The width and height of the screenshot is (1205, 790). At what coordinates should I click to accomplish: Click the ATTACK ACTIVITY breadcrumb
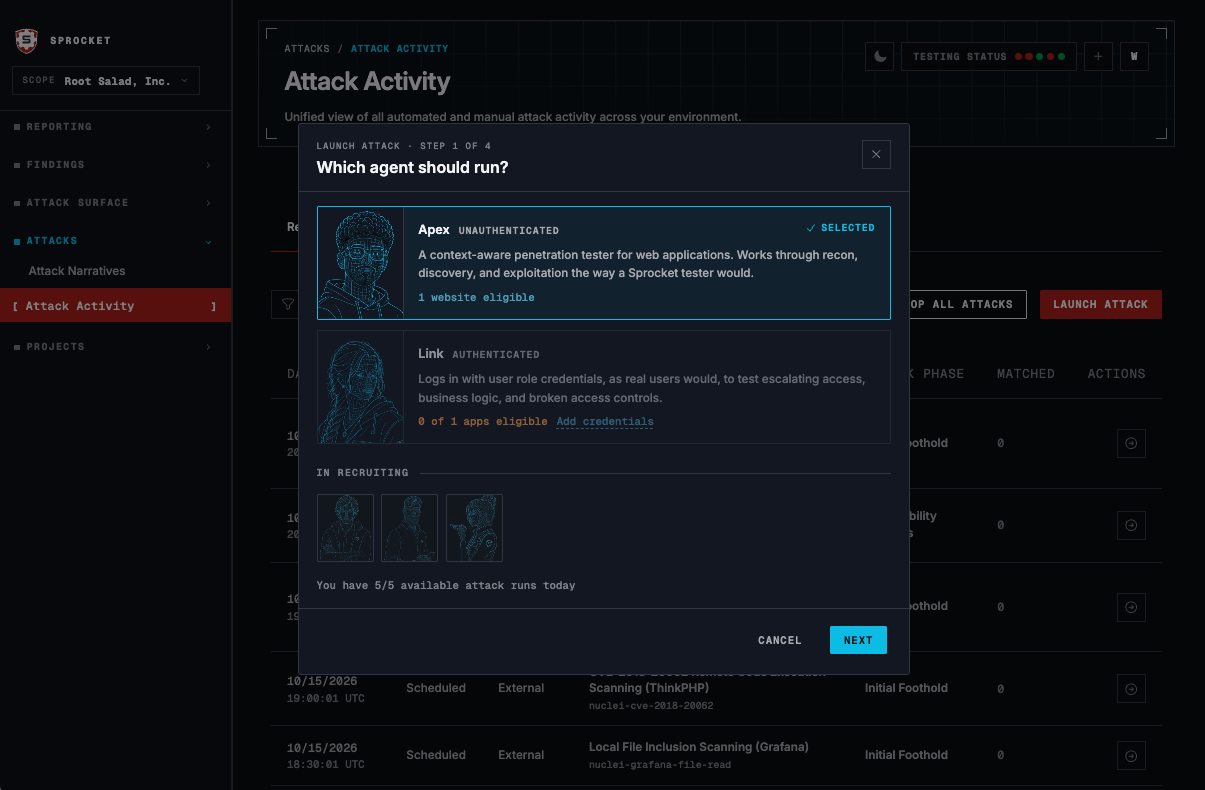point(400,49)
